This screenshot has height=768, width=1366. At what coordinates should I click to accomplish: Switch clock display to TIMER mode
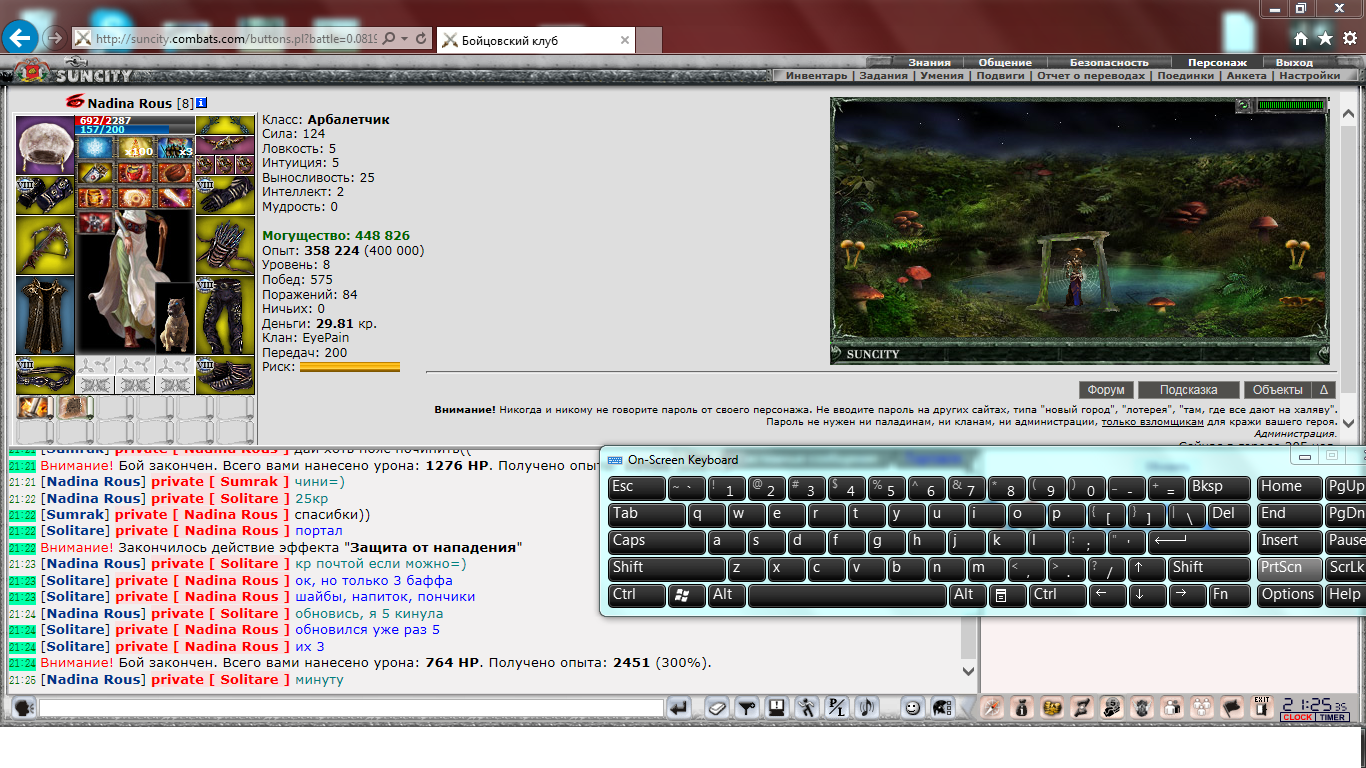point(1332,717)
